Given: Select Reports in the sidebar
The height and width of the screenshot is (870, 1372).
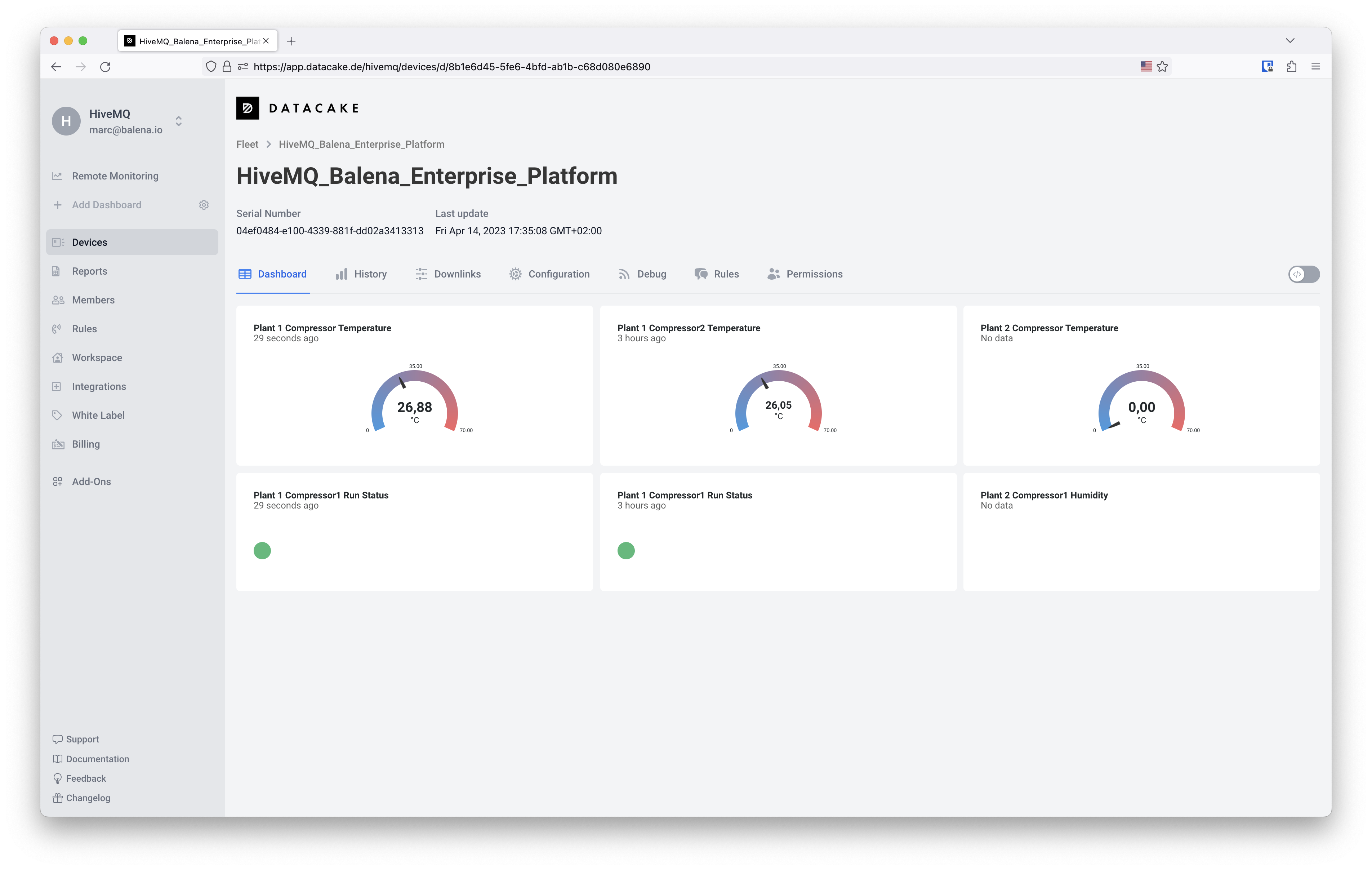Looking at the screenshot, I should point(89,271).
